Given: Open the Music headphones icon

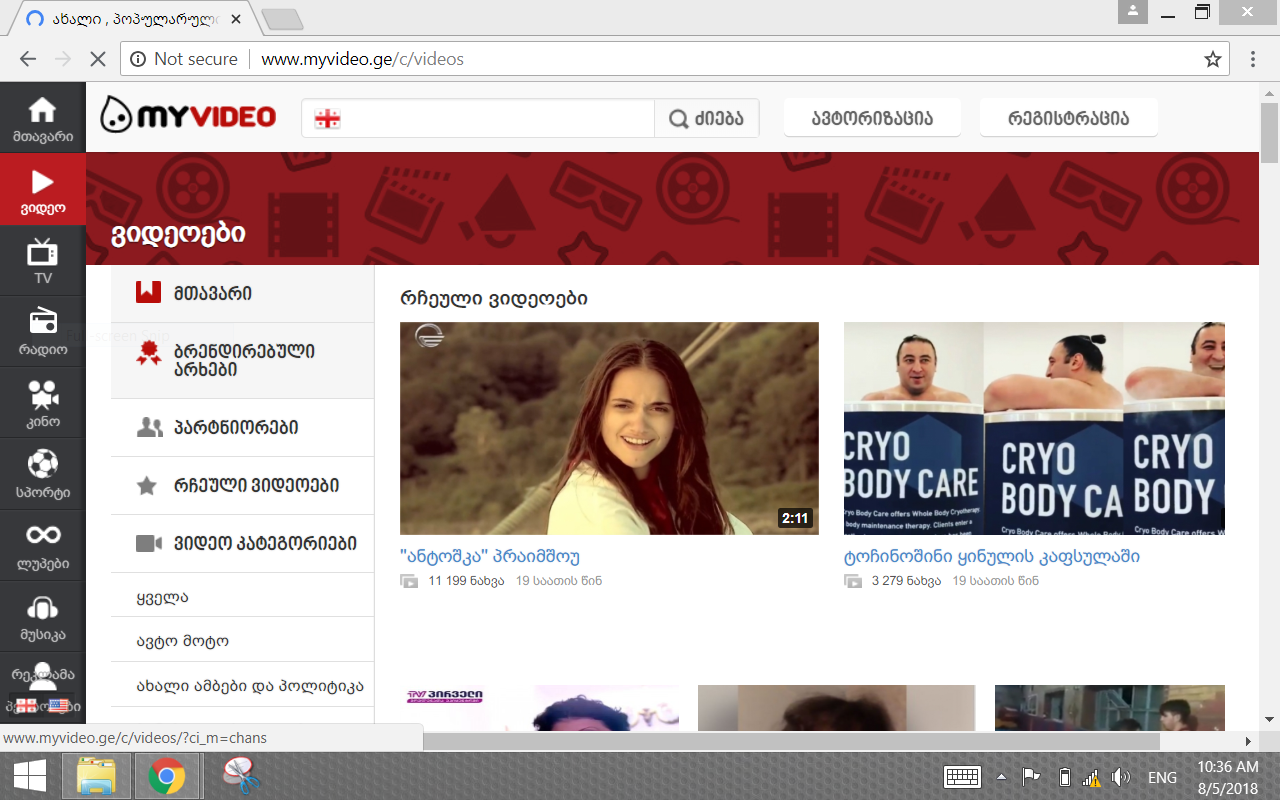Looking at the screenshot, I should coord(42,607).
